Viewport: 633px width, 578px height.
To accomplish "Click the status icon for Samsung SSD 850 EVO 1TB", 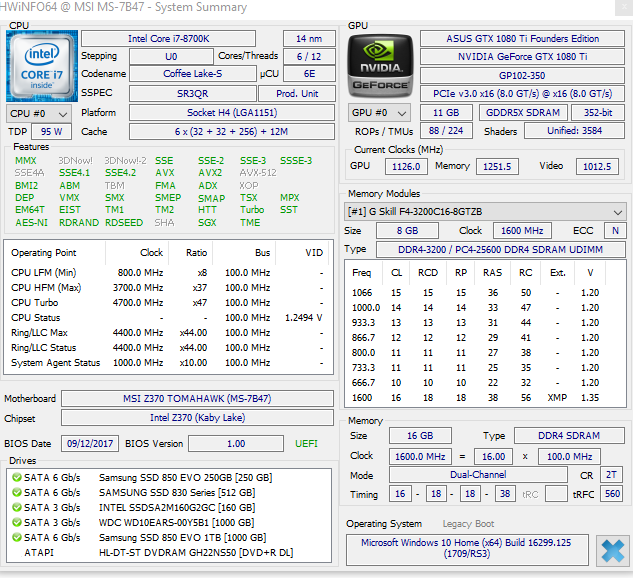I will [17, 537].
